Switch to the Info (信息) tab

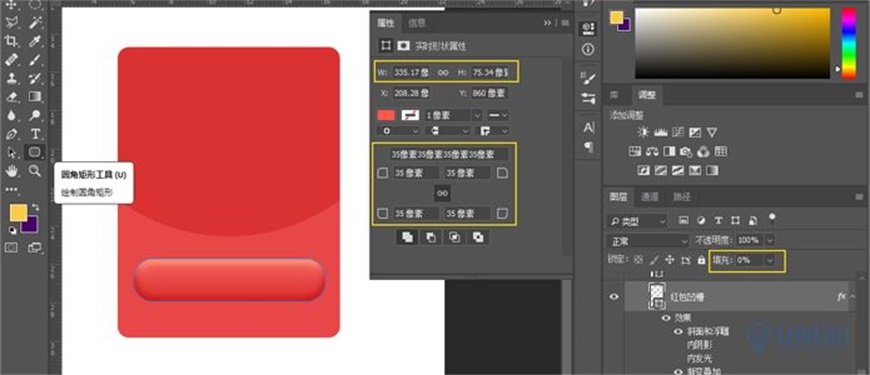[417, 23]
